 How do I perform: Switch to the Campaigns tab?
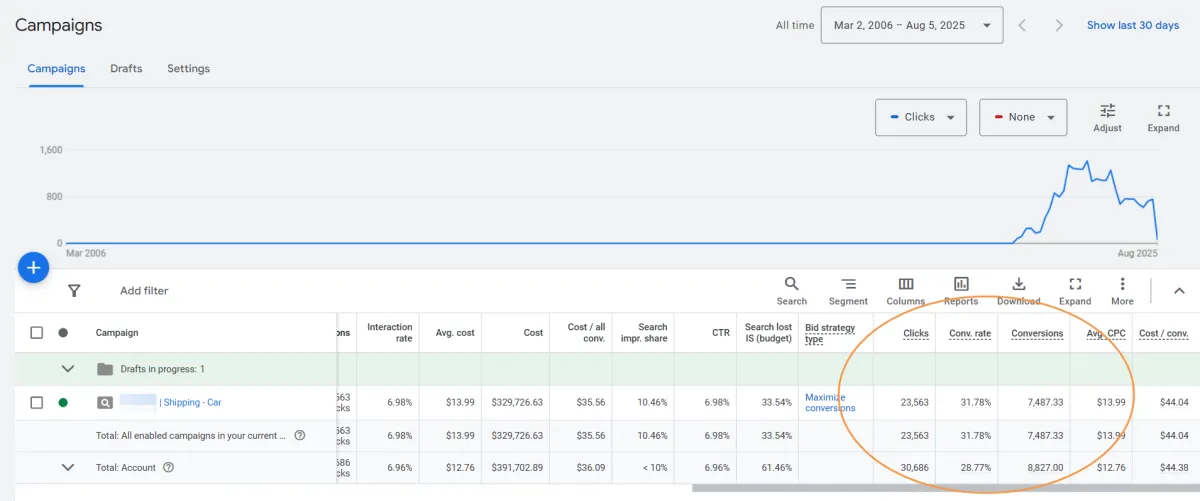point(56,69)
